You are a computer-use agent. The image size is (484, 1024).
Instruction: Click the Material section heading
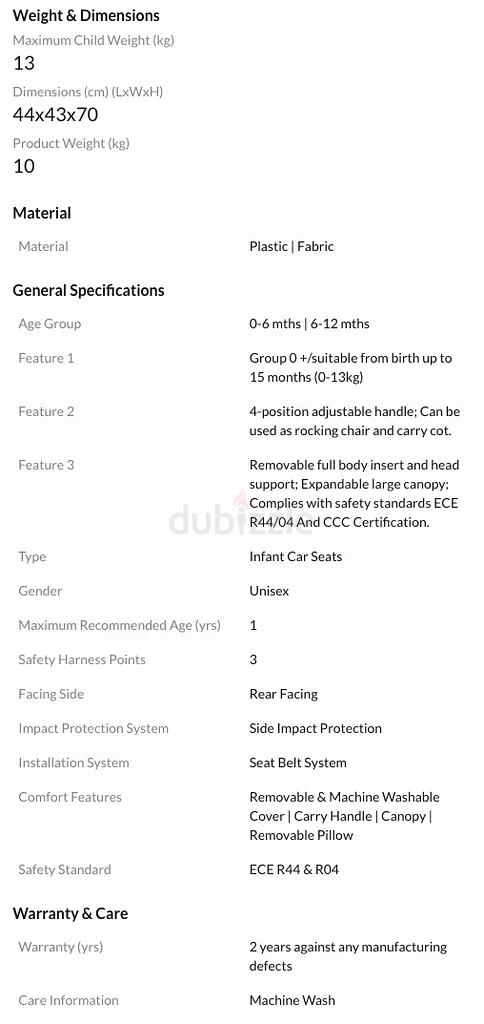[42, 213]
